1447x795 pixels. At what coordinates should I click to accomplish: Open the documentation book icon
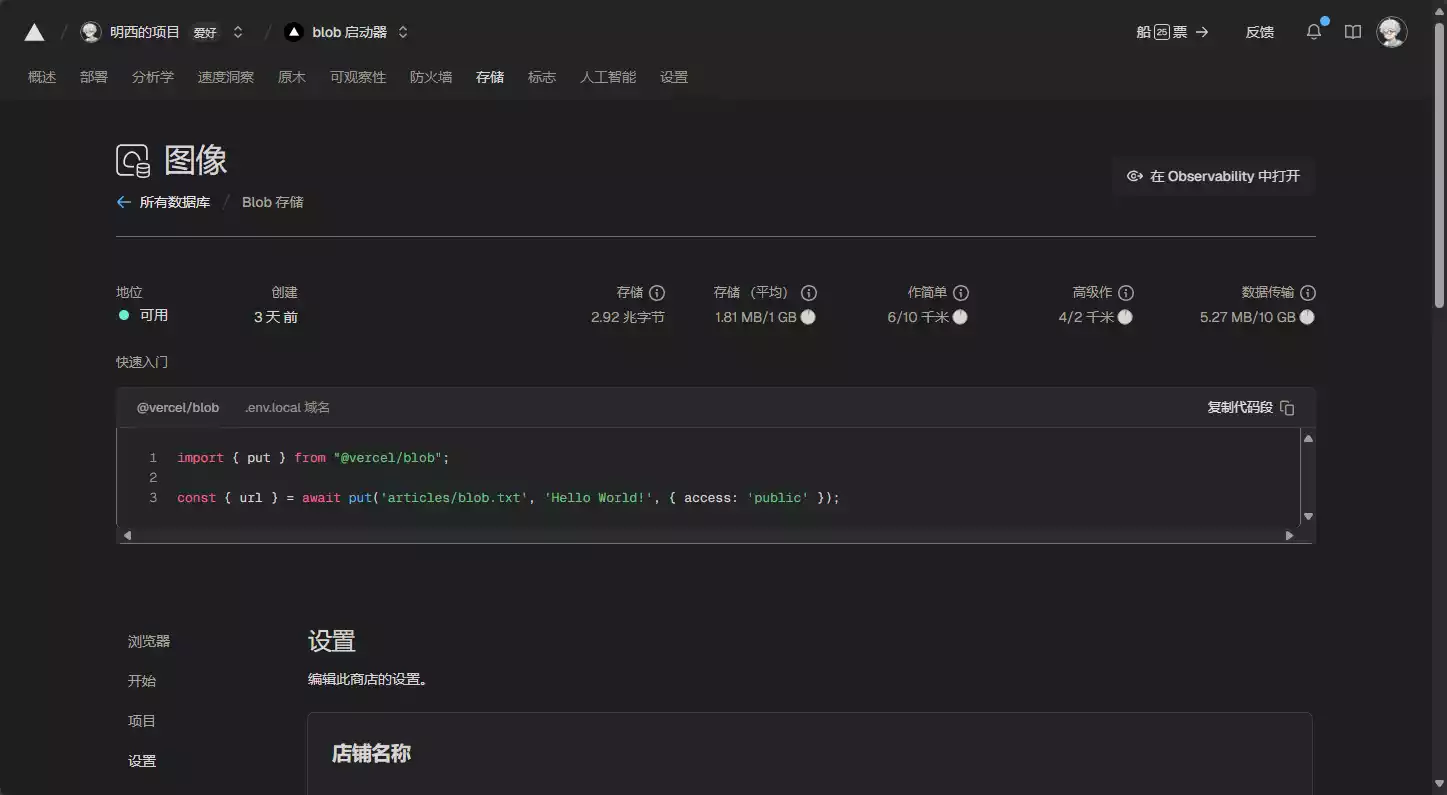click(1353, 32)
